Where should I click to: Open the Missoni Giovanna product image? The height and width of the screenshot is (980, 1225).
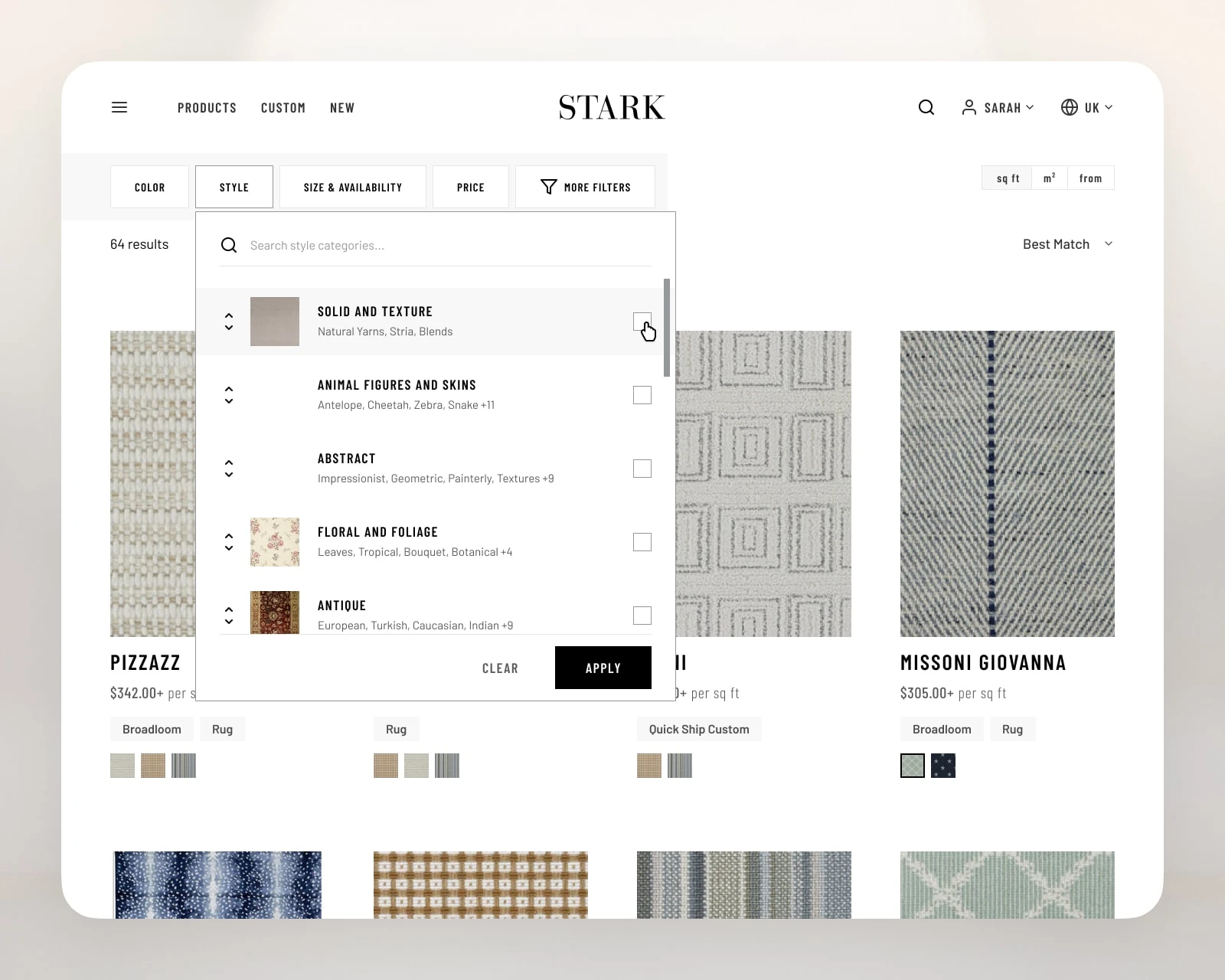coord(1008,484)
